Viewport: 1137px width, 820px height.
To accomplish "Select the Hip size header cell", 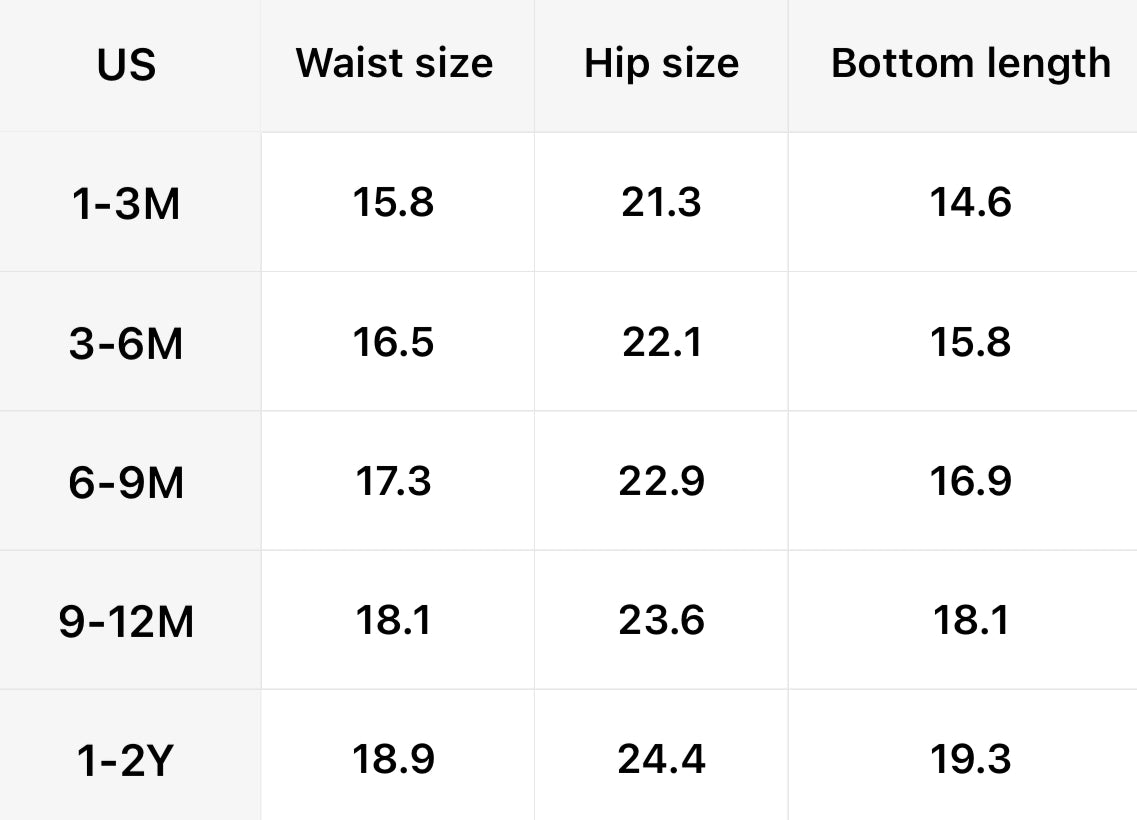I will tap(661, 63).
